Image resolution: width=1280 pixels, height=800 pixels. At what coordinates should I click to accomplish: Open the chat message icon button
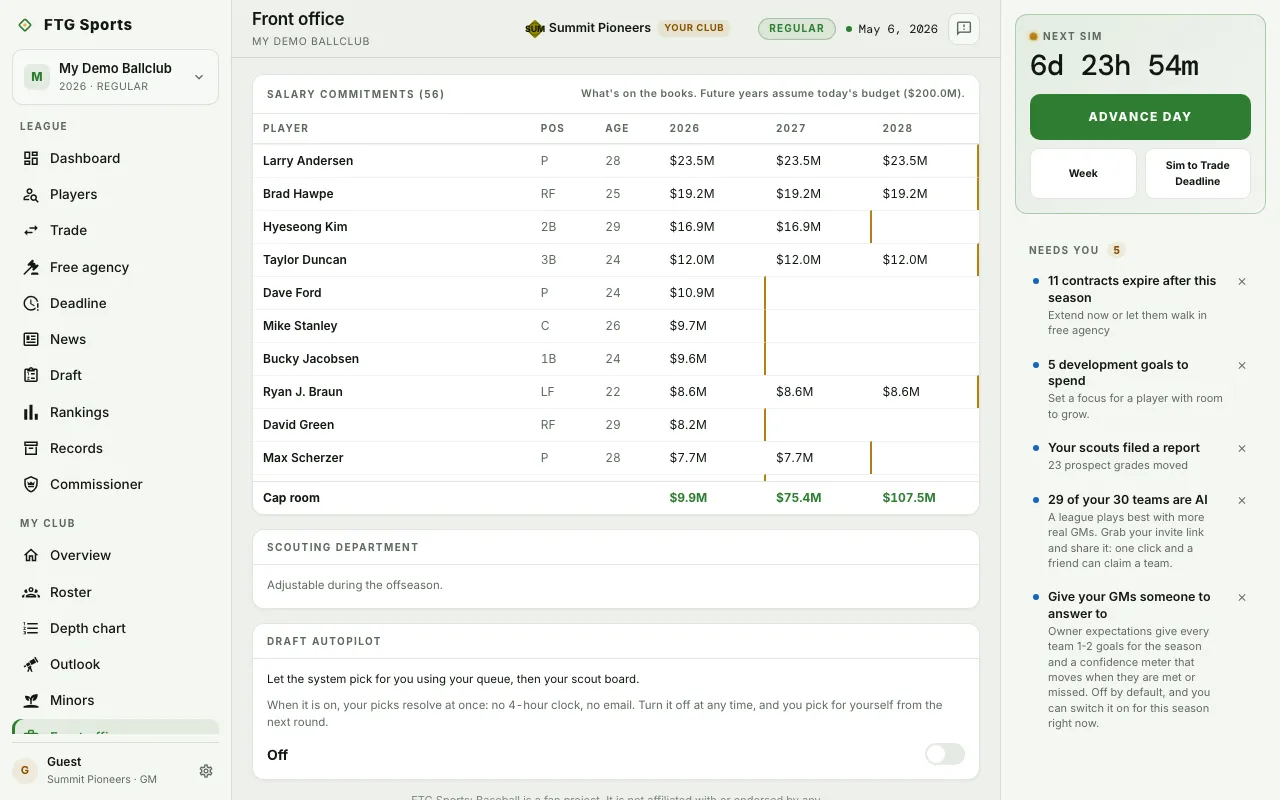point(964,29)
